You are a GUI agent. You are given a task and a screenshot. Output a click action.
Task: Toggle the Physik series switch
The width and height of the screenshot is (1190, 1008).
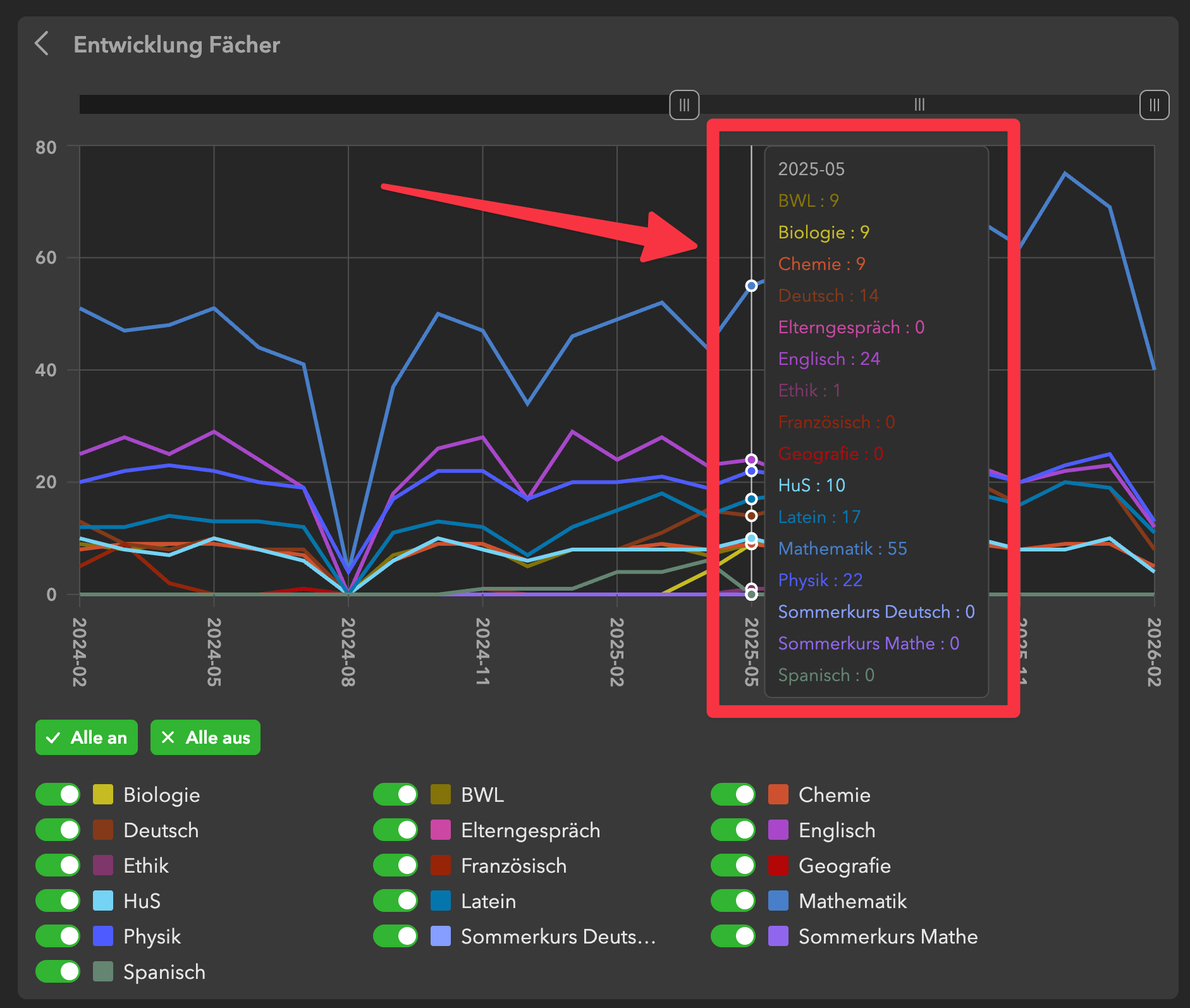click(58, 936)
